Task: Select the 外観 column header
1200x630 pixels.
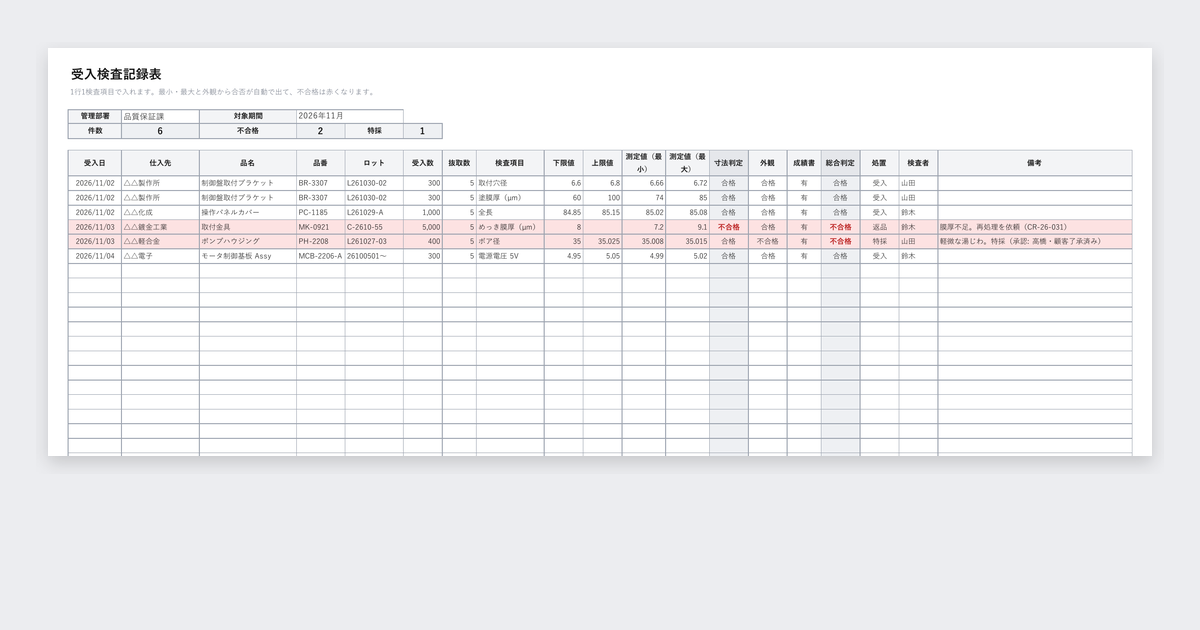Action: coord(767,163)
